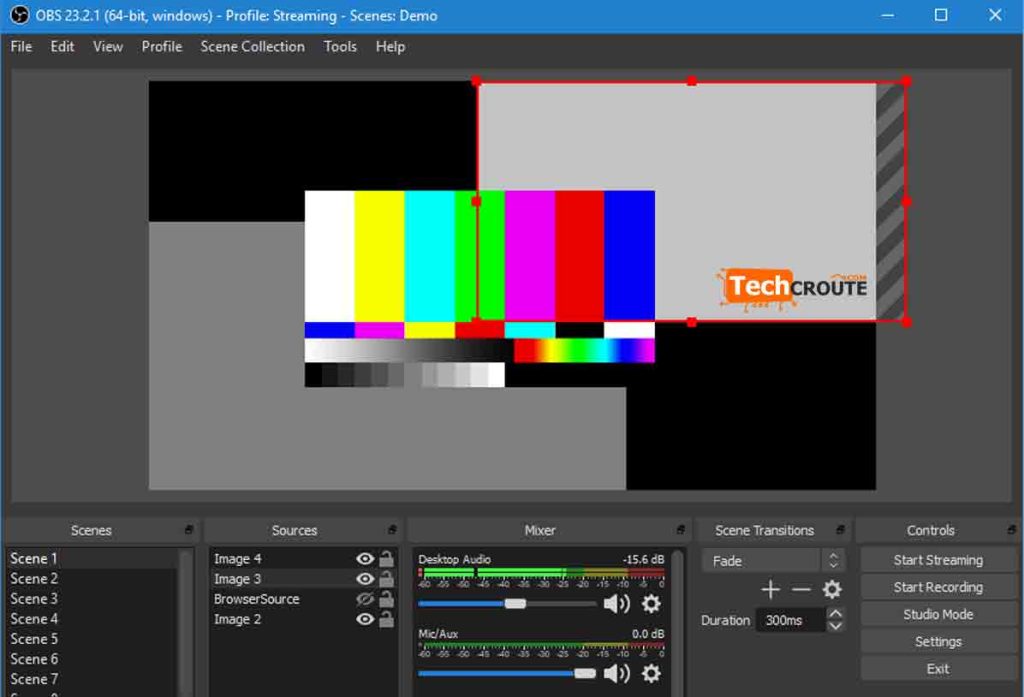Open transition properties gear icon

tap(831, 589)
